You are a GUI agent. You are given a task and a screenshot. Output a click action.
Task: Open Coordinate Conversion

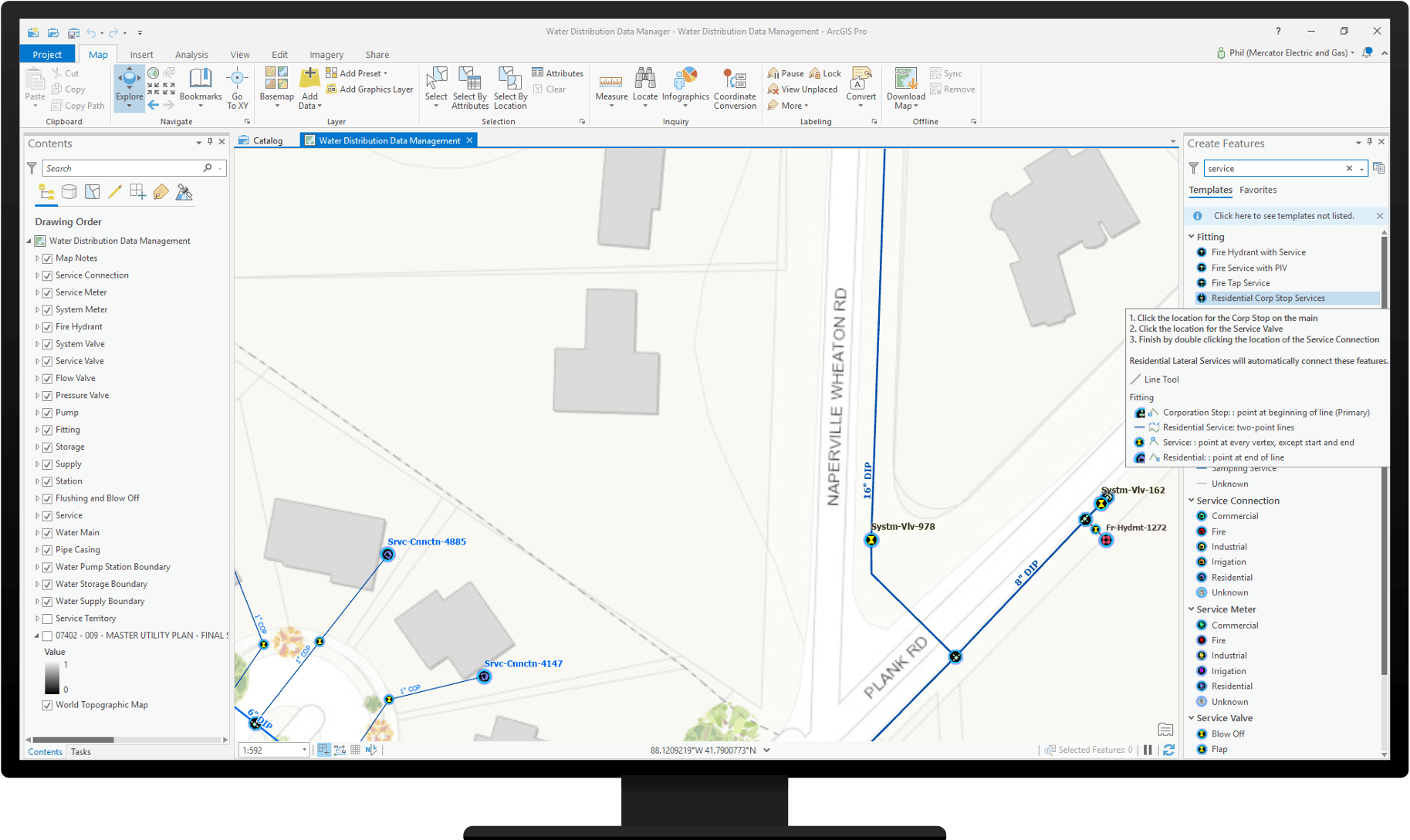pyautogui.click(x=735, y=87)
